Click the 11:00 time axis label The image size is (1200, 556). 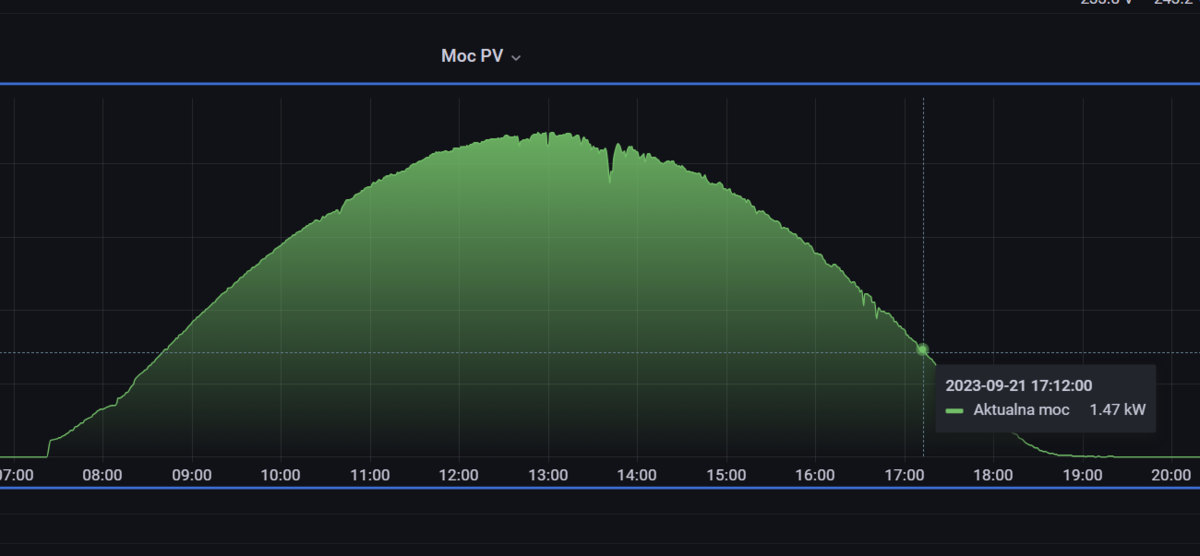370,475
